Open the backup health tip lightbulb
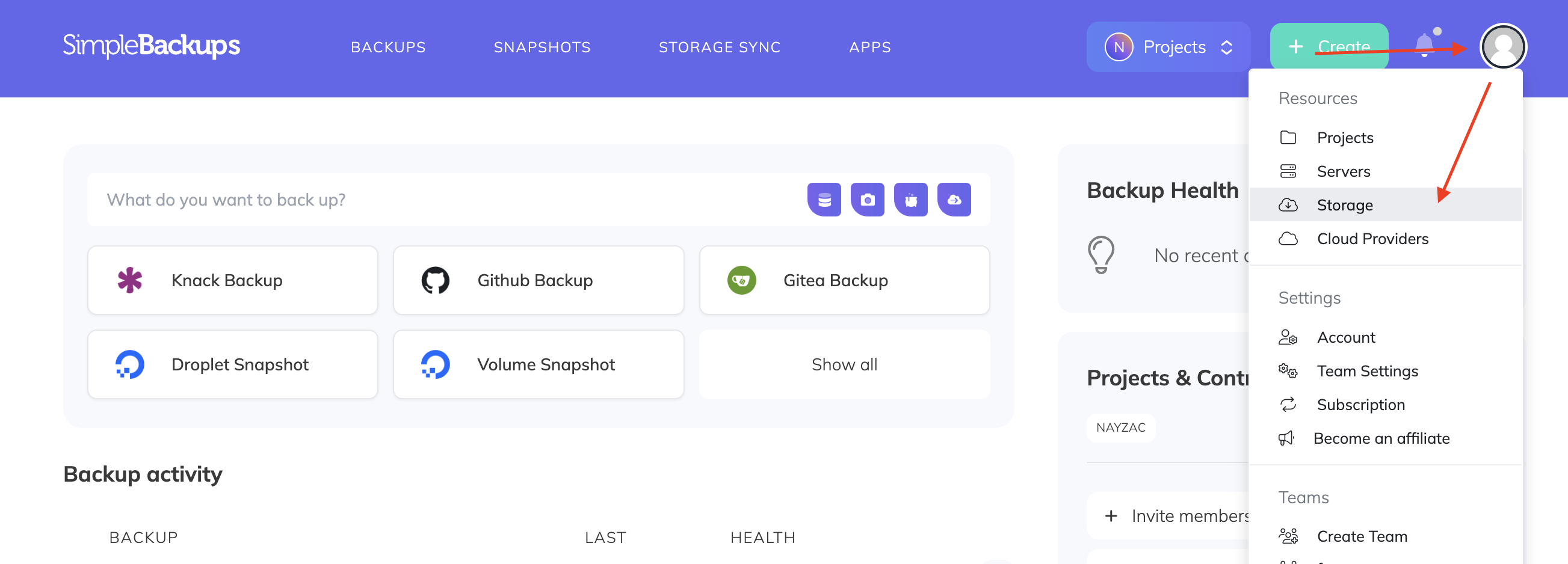The width and height of the screenshot is (1568, 564). (1102, 256)
